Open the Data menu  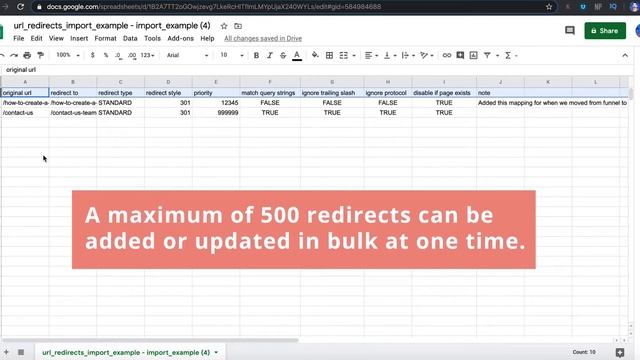pos(130,38)
